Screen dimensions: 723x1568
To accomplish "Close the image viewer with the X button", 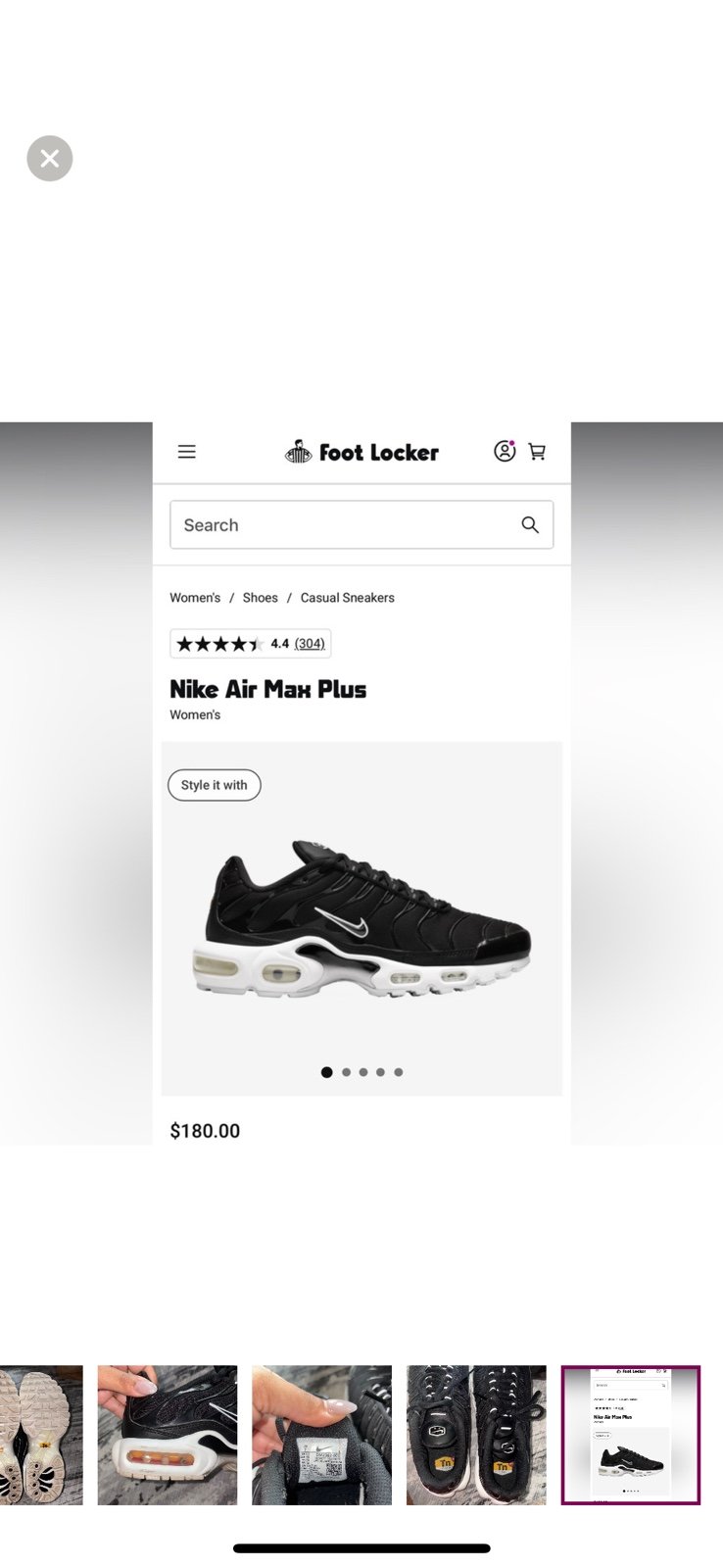I will [50, 158].
